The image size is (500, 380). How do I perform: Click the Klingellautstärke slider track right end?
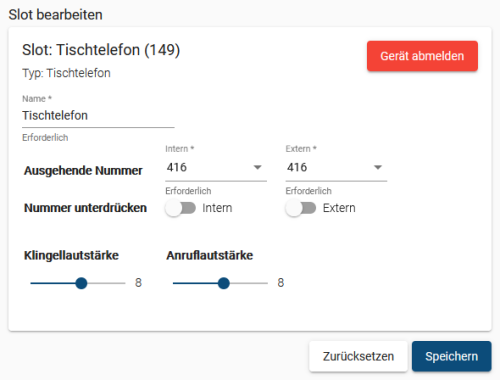[123, 283]
